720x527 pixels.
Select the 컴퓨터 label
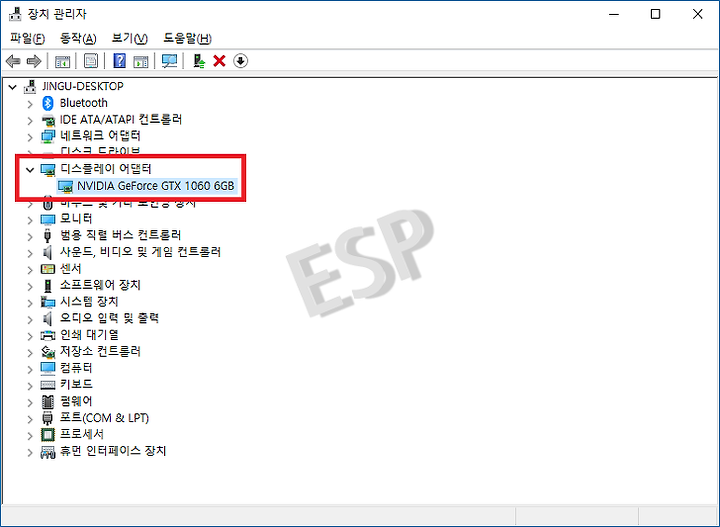coord(76,368)
